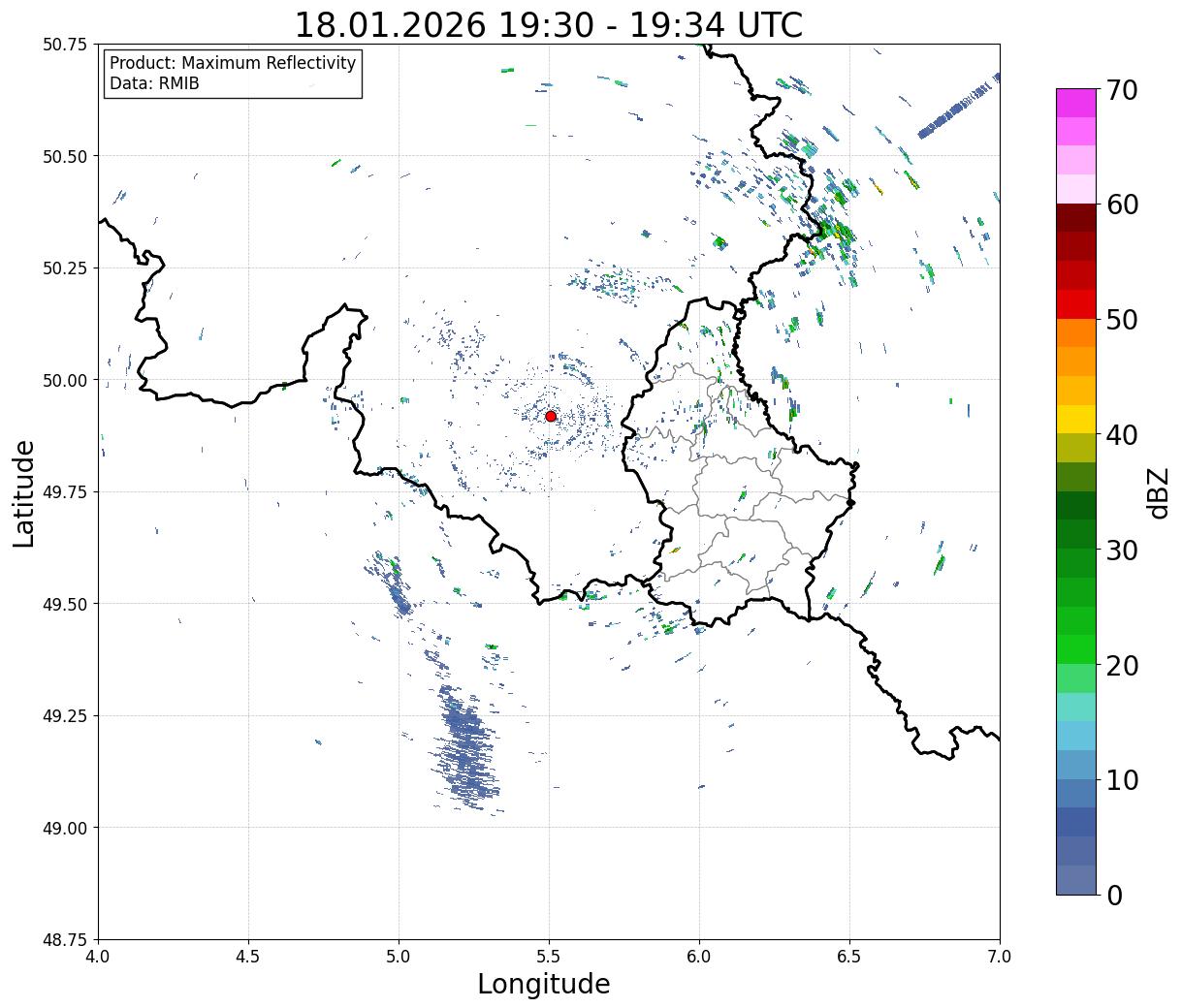Click the longitude tick label 5.5
The width and height of the screenshot is (1182, 1008).
tap(549, 957)
